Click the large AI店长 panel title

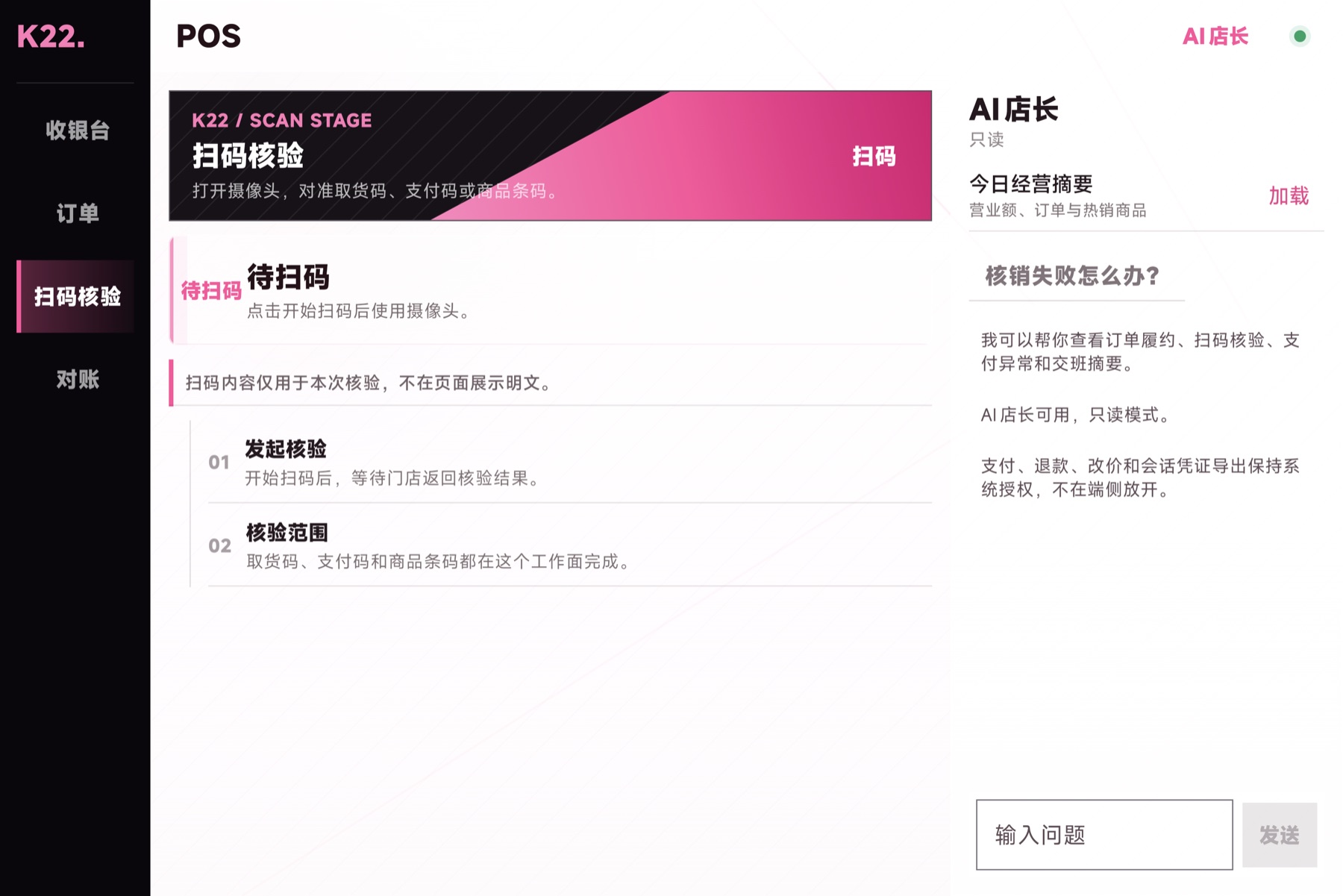1013,110
